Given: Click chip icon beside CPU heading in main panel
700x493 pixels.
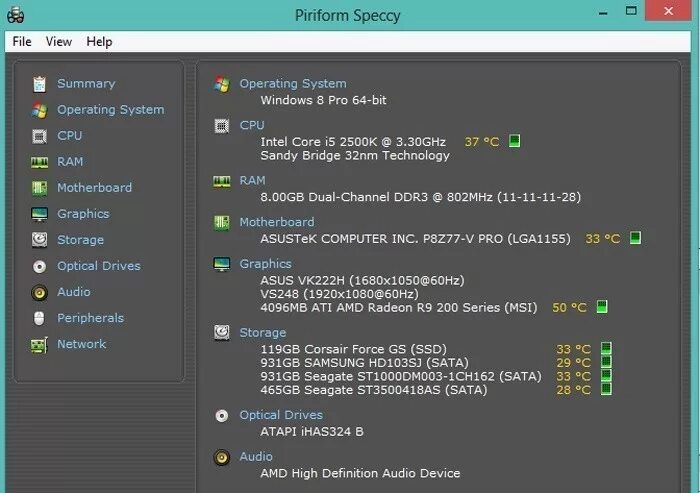Looking at the screenshot, I should [222, 126].
